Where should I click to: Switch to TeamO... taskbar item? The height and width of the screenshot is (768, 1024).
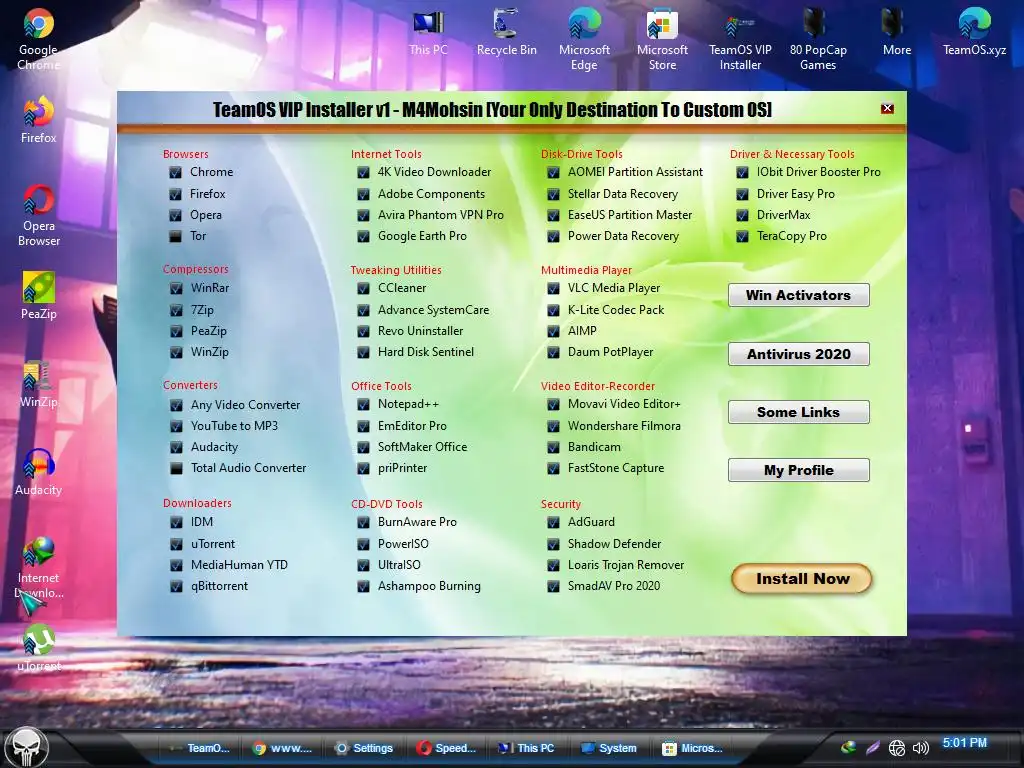pos(200,748)
